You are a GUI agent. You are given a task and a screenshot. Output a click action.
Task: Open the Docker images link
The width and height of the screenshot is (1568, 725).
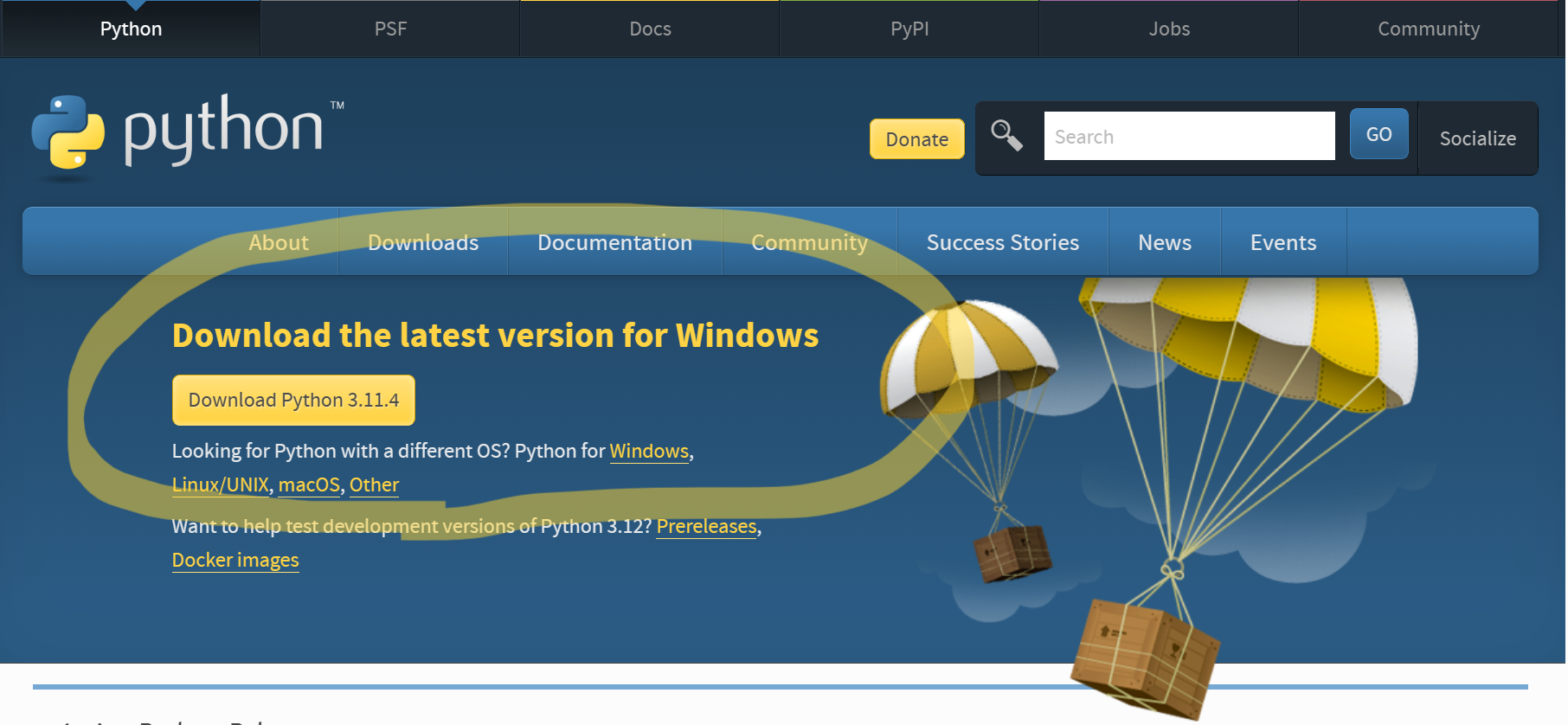point(235,561)
